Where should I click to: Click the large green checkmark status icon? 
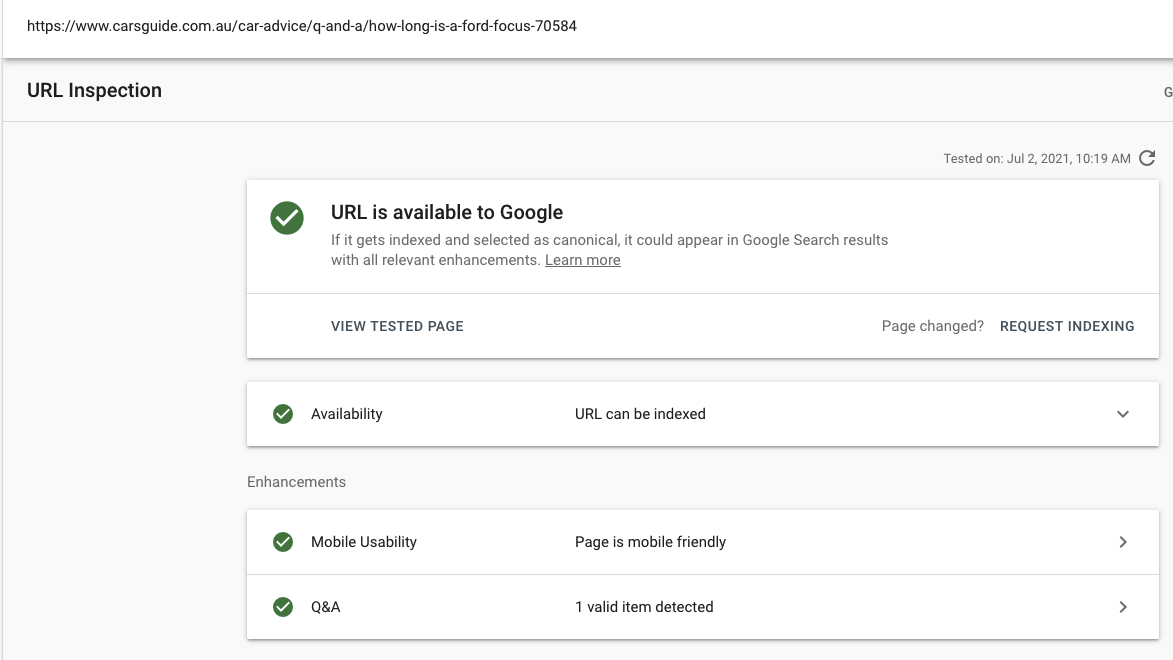(287, 218)
